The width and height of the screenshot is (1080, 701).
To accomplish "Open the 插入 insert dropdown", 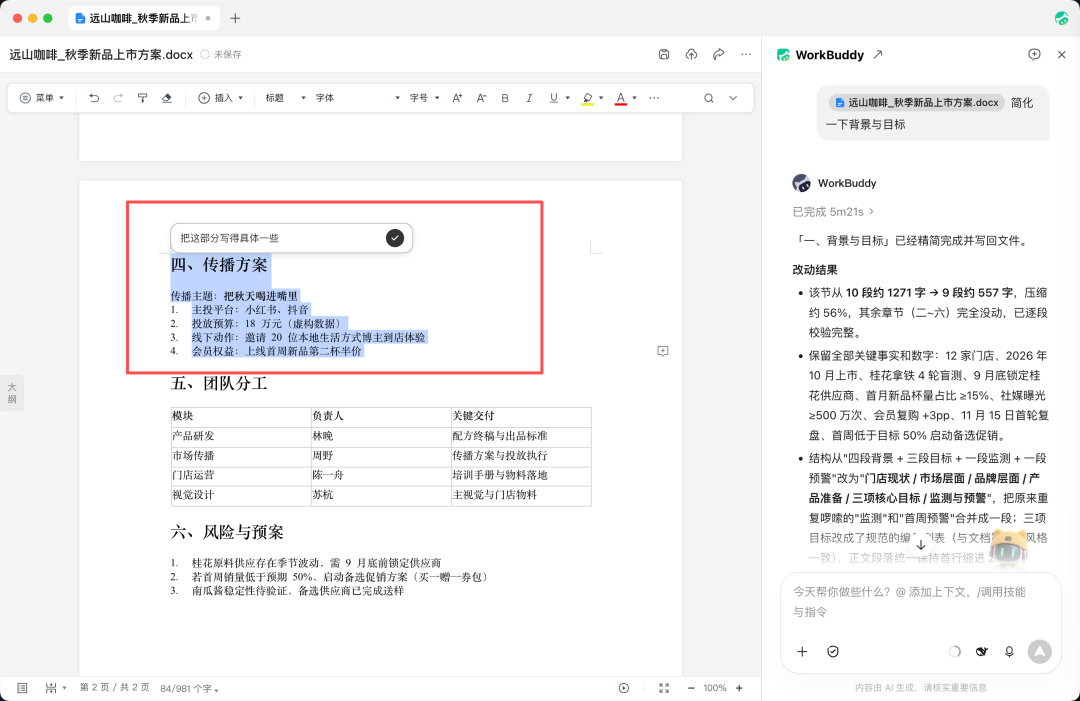I will [221, 98].
